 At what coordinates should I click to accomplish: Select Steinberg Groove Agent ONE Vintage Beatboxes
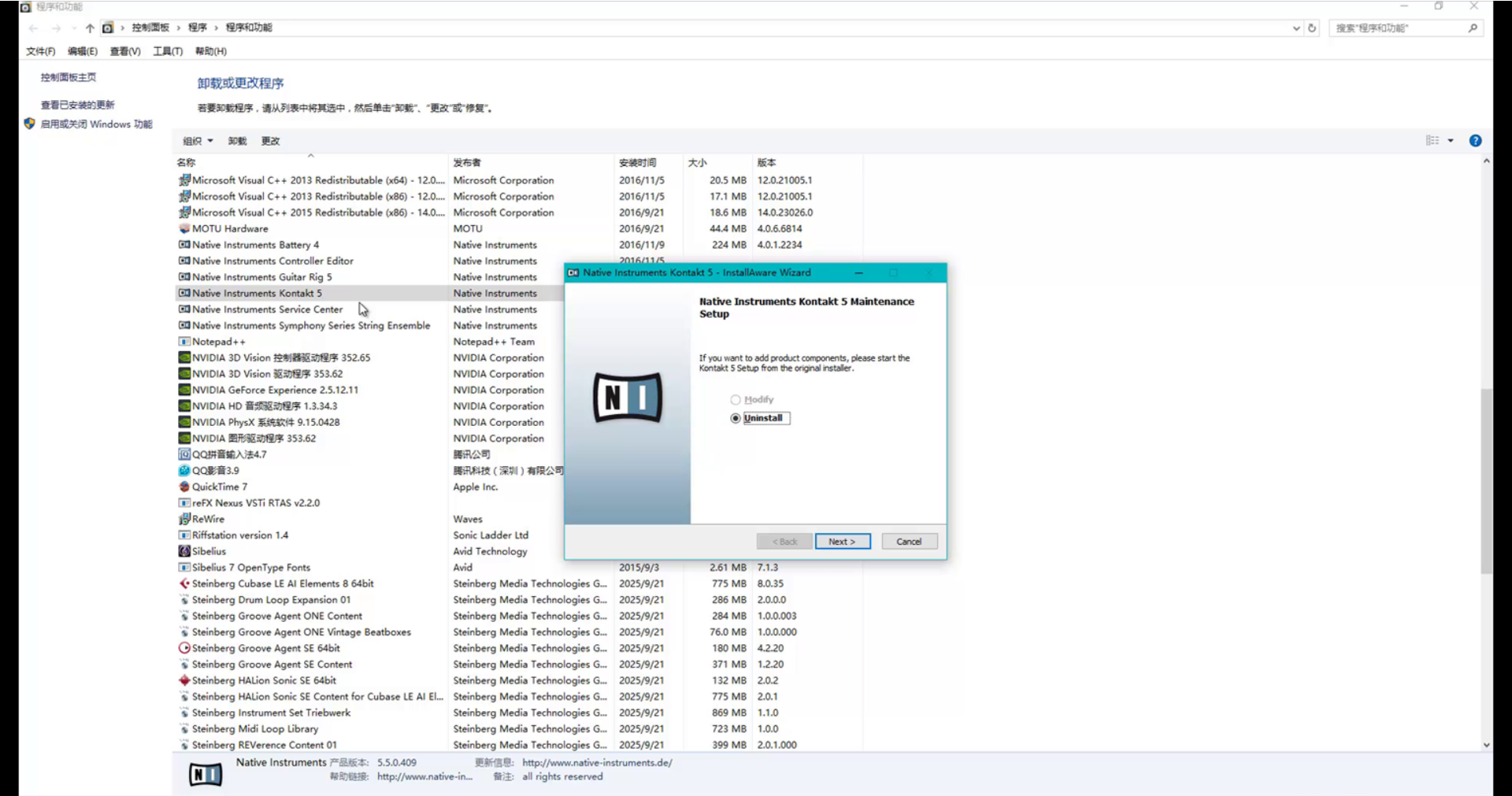(x=519, y=632)
